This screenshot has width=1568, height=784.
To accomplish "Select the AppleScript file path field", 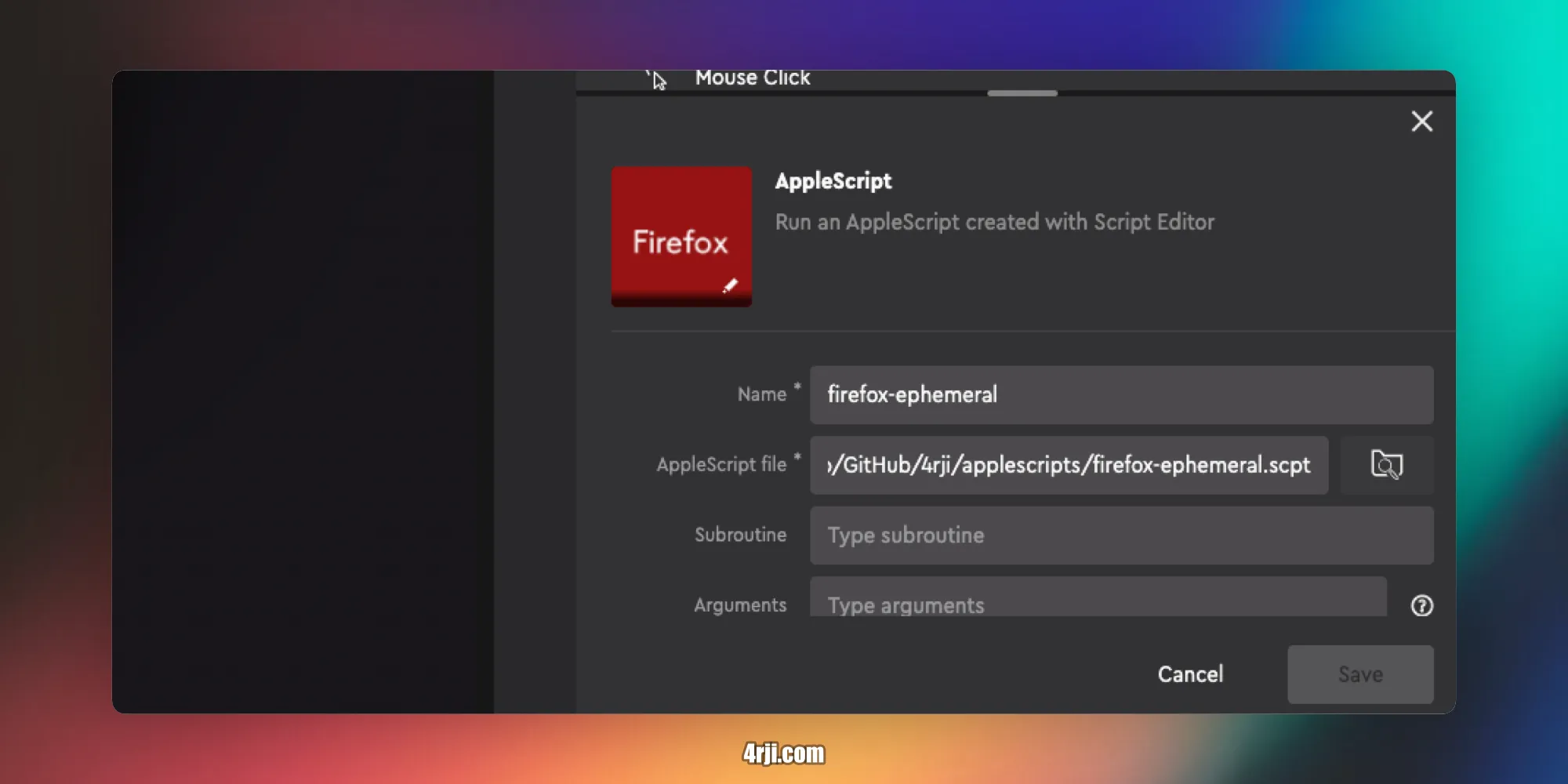I will 1068,465.
